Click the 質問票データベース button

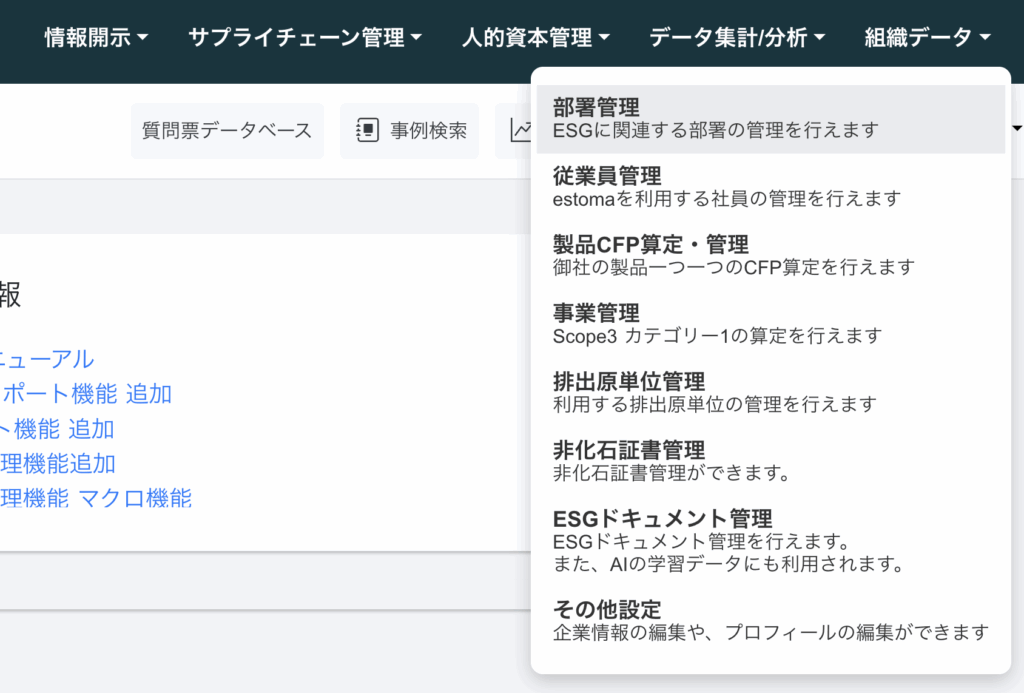coord(227,130)
